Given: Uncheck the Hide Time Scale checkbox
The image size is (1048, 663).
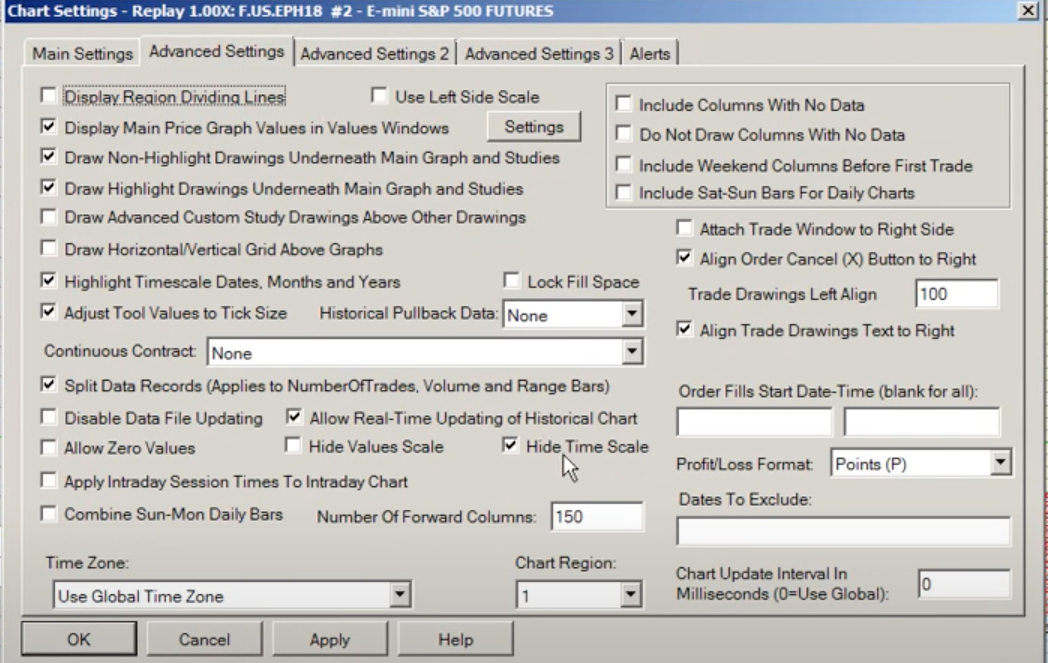Looking at the screenshot, I should point(510,445).
